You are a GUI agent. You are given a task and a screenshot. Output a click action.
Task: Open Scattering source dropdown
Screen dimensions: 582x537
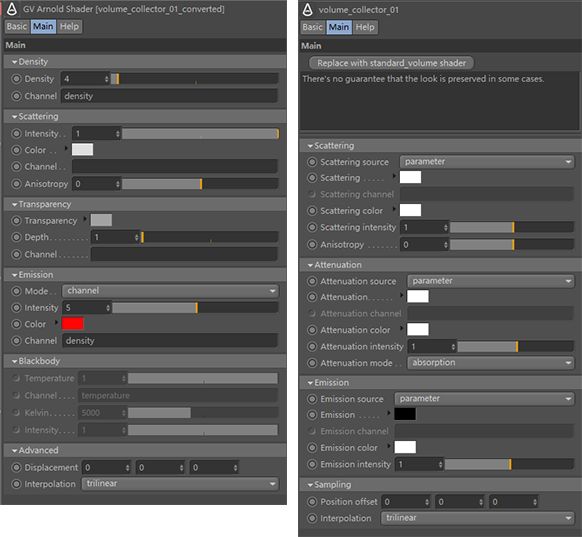tap(487, 162)
